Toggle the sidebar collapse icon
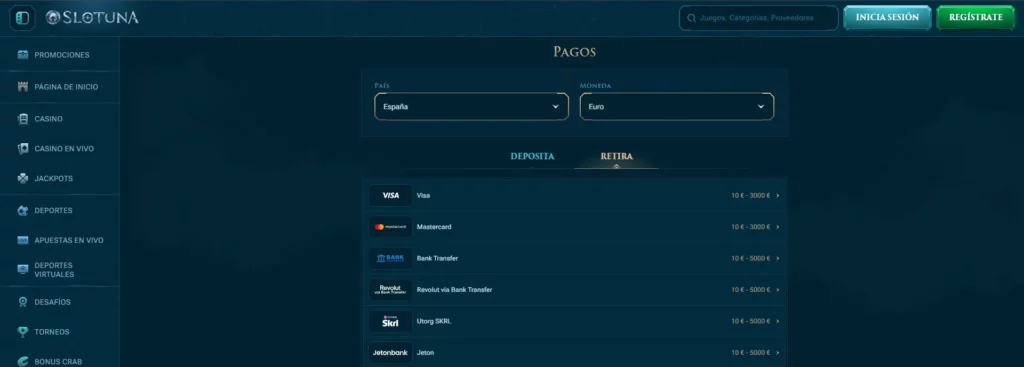Screen dimensions: 1024x367 tap(22, 18)
